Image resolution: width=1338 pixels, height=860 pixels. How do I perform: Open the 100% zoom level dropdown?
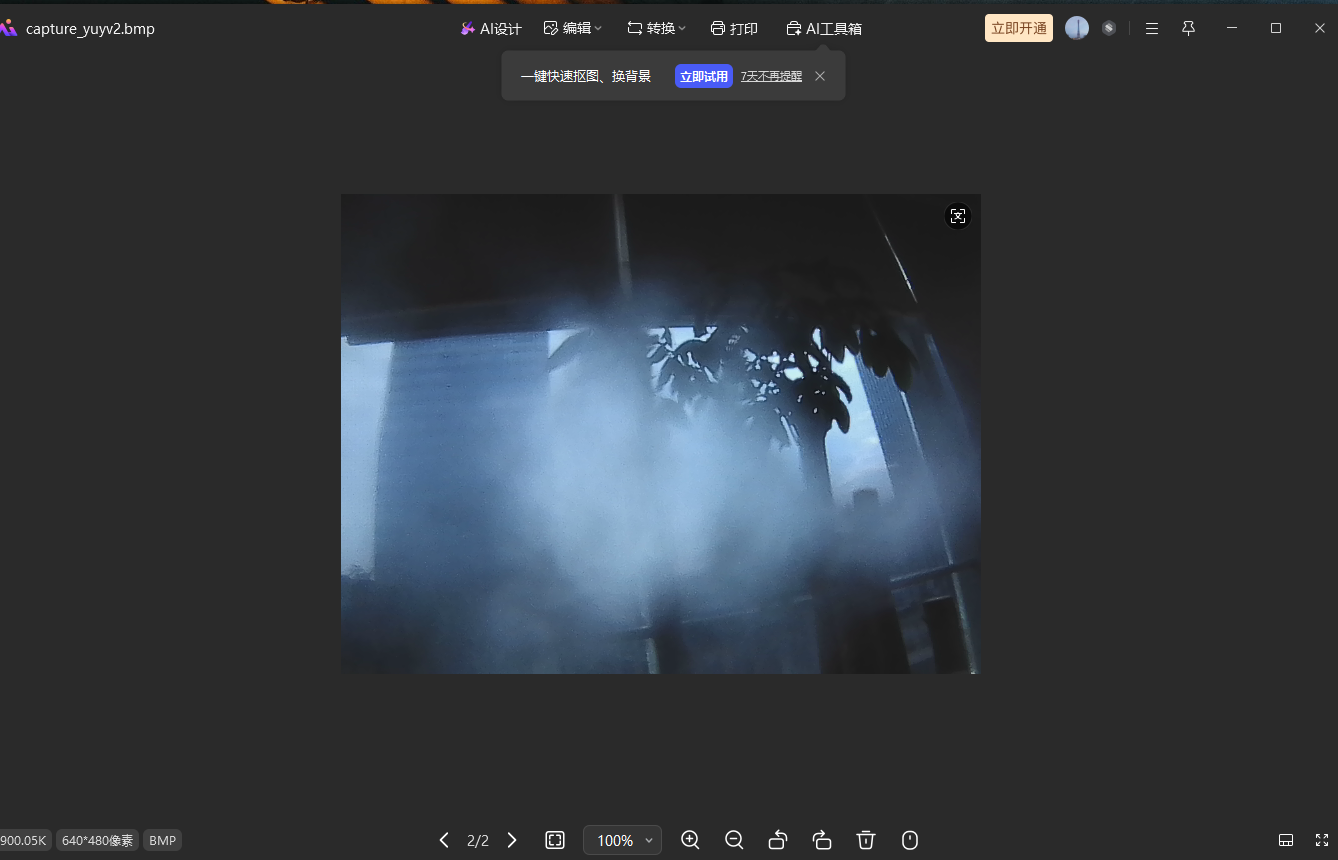(622, 840)
